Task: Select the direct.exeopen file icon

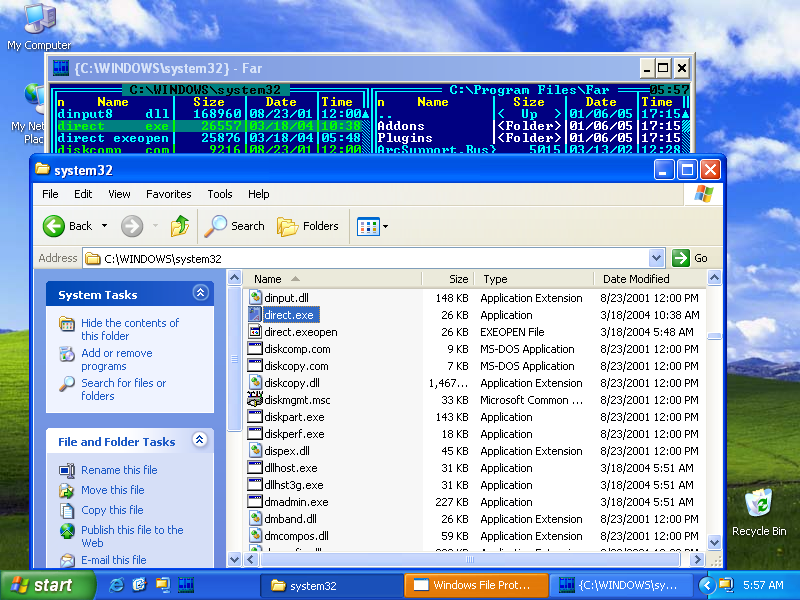Action: 255,332
